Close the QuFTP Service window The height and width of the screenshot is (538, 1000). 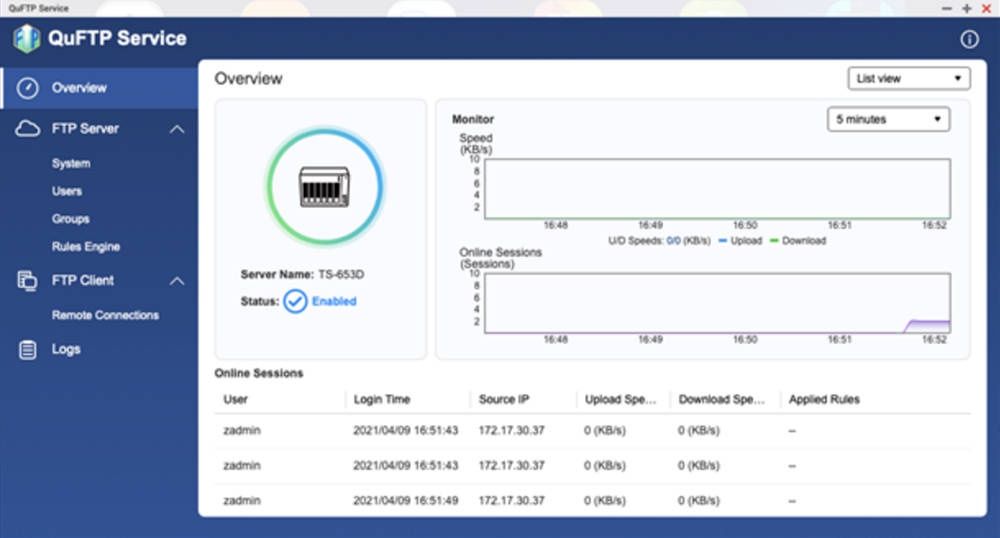(x=986, y=8)
